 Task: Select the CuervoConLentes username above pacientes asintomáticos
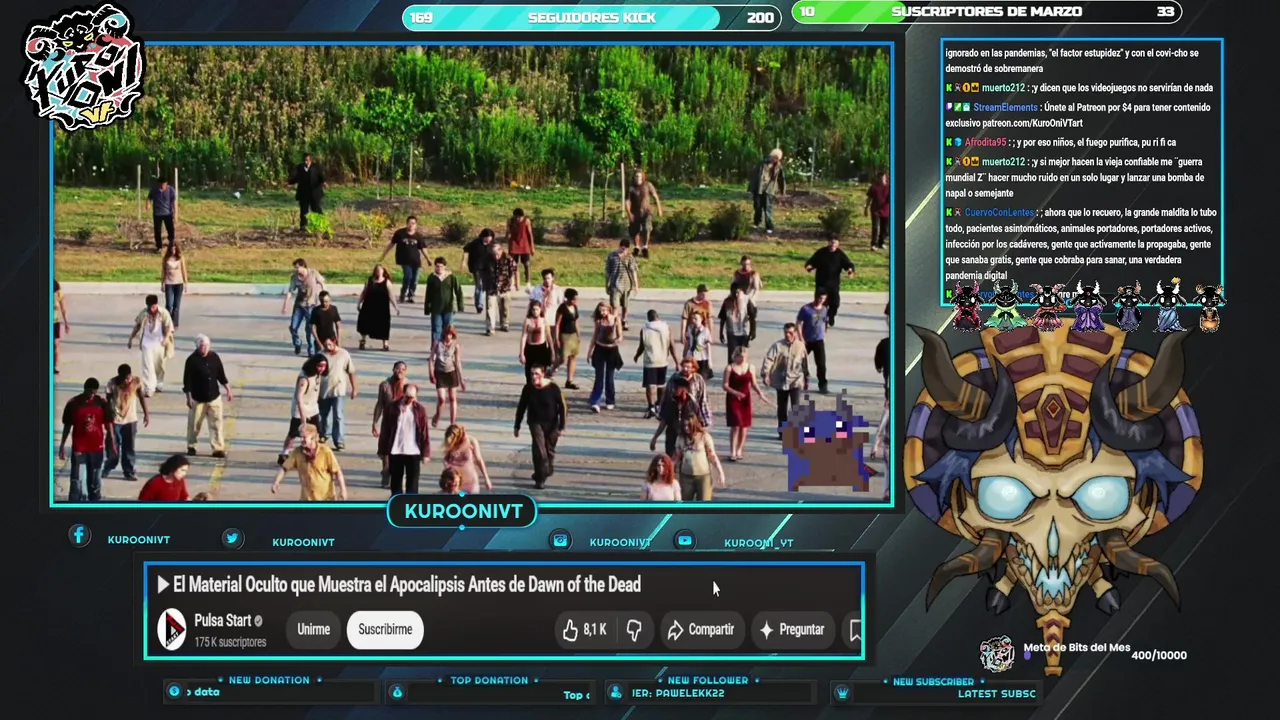pos(999,213)
